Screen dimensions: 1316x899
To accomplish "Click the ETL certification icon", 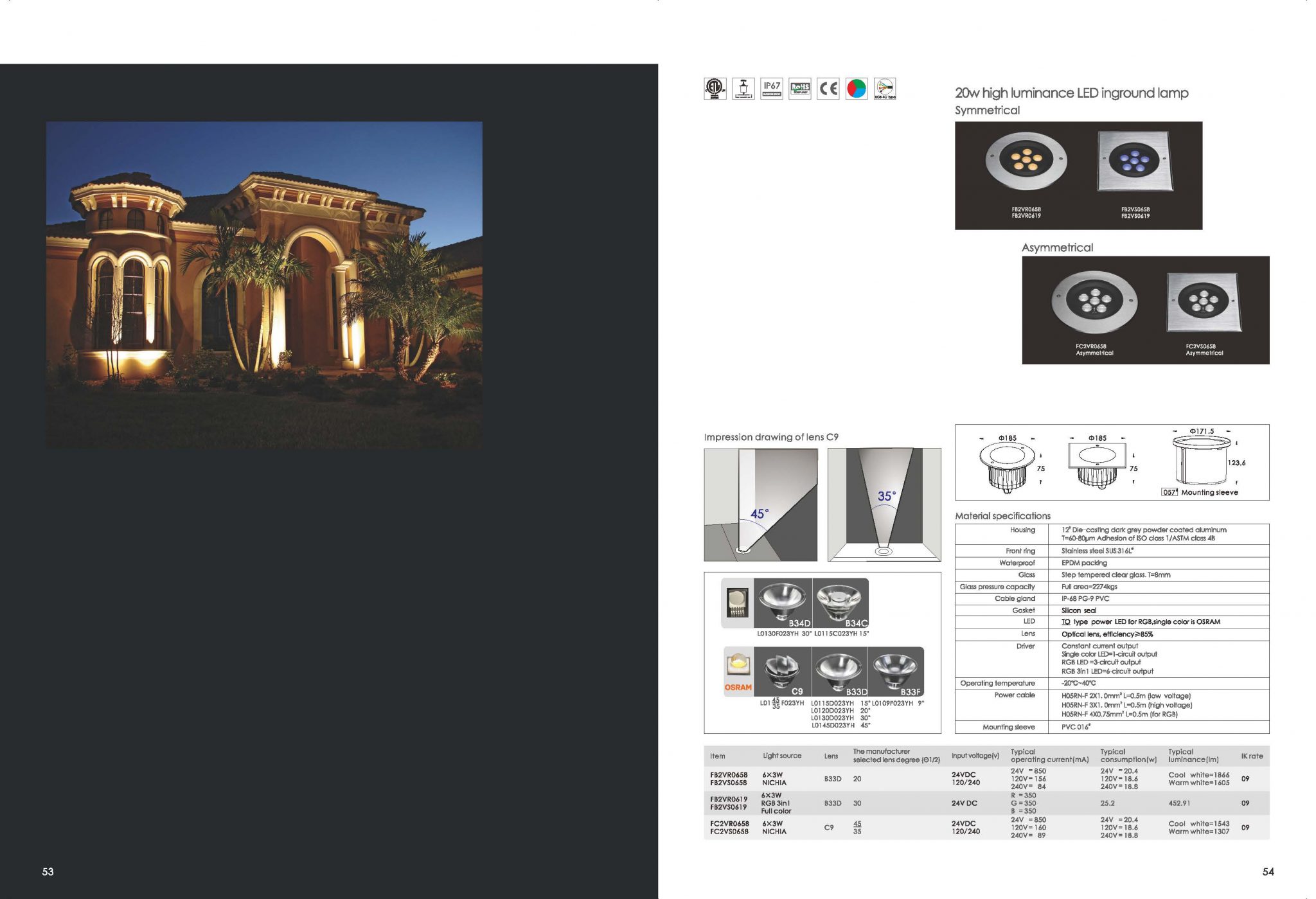I will [715, 89].
